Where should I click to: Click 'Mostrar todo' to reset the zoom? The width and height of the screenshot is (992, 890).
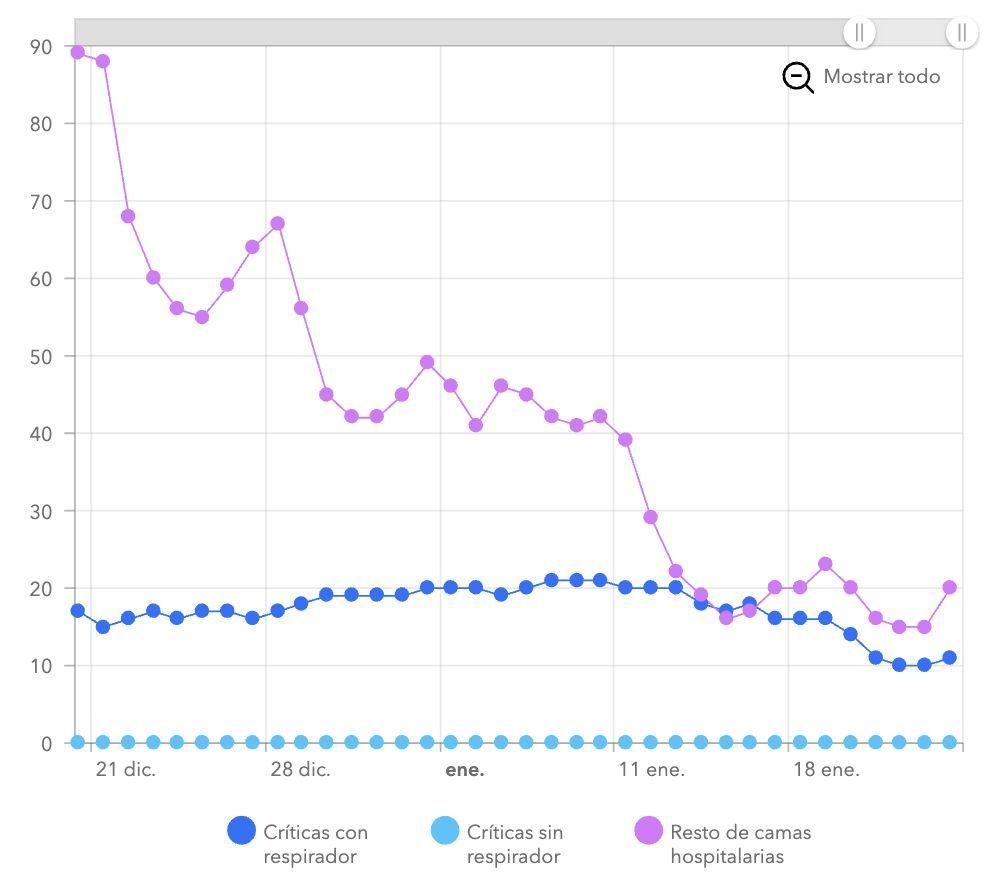[x=880, y=76]
